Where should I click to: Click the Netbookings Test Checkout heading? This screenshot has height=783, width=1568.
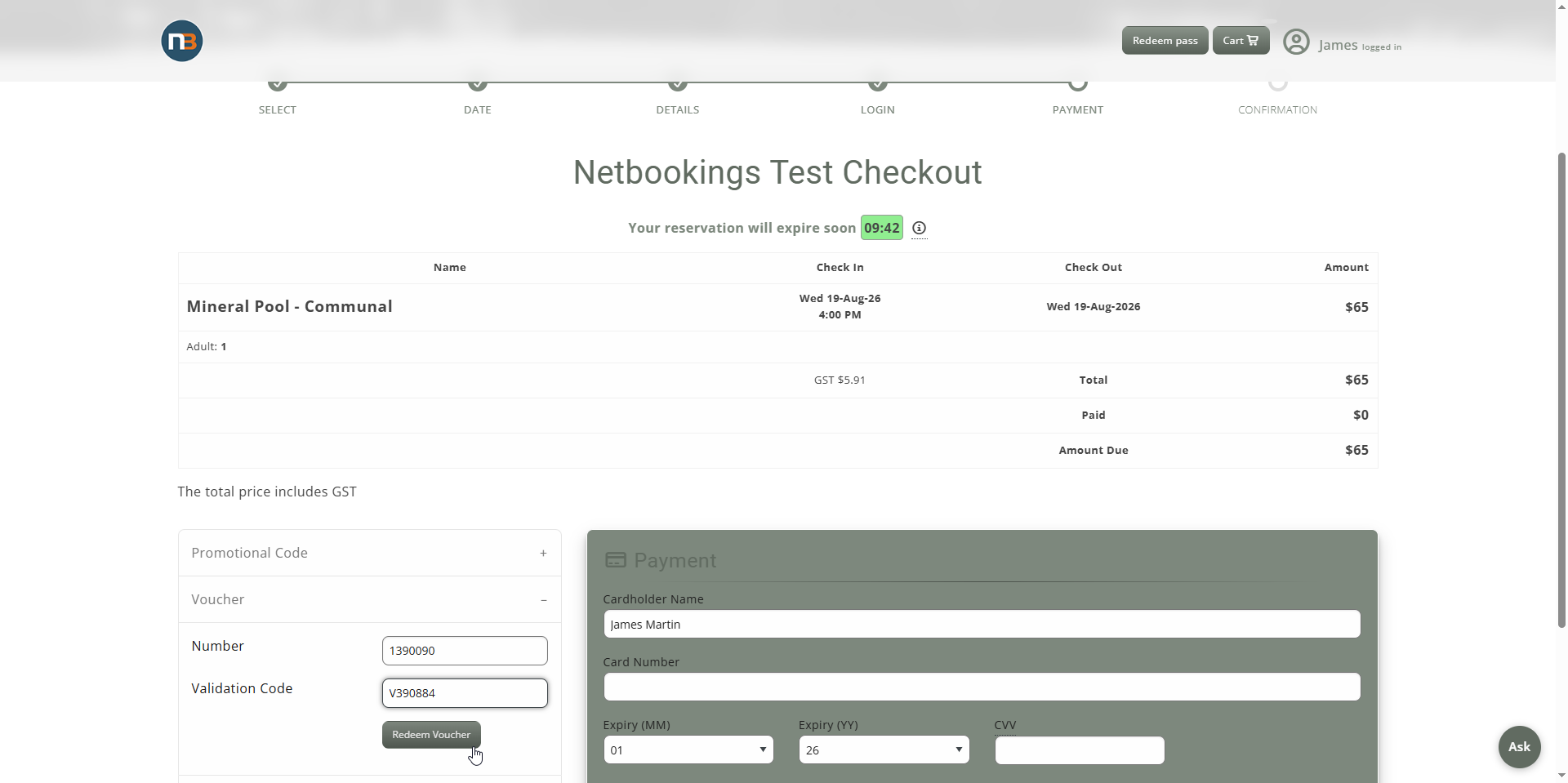pos(777,172)
